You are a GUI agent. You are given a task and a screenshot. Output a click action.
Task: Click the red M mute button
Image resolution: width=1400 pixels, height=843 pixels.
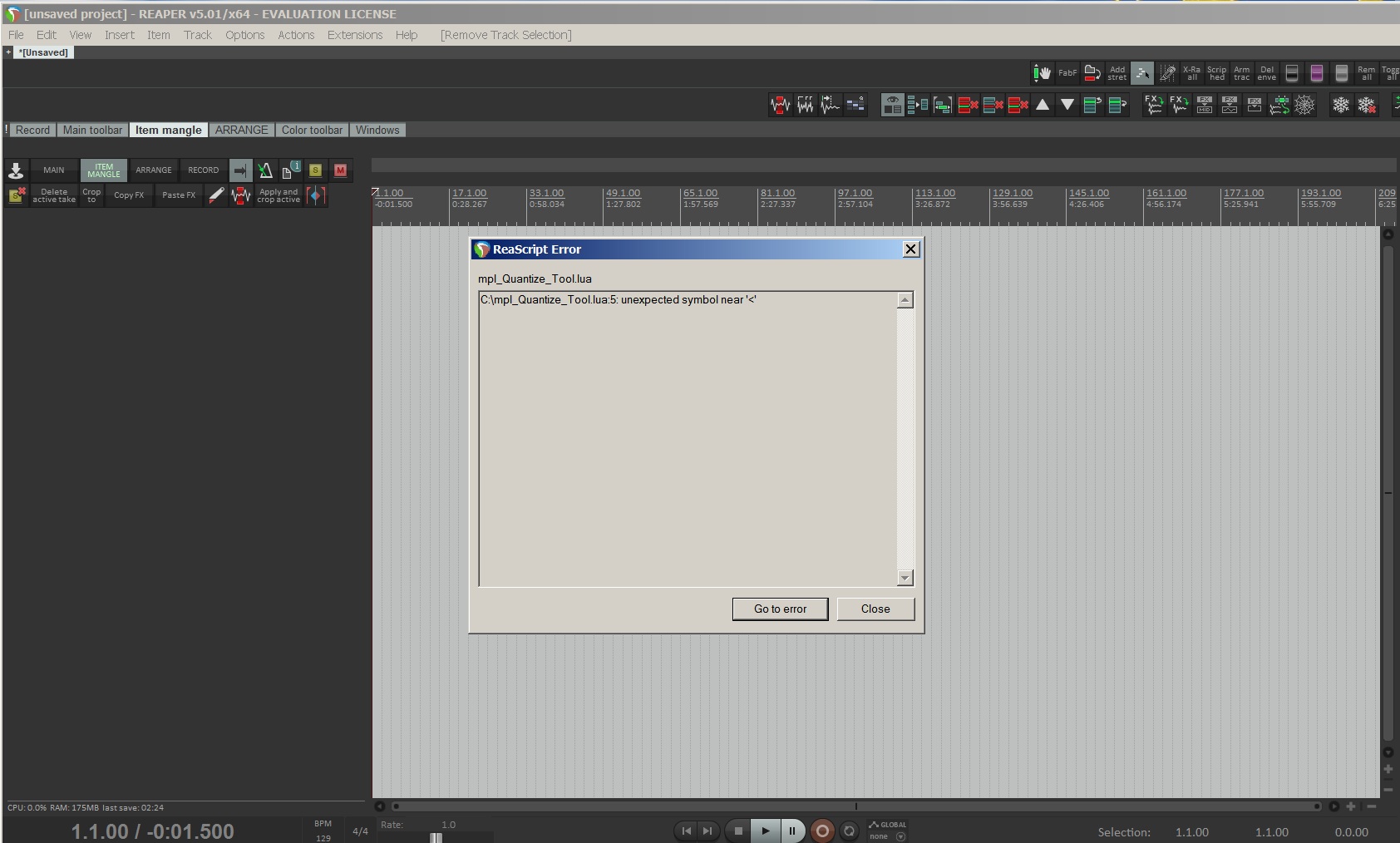click(340, 170)
